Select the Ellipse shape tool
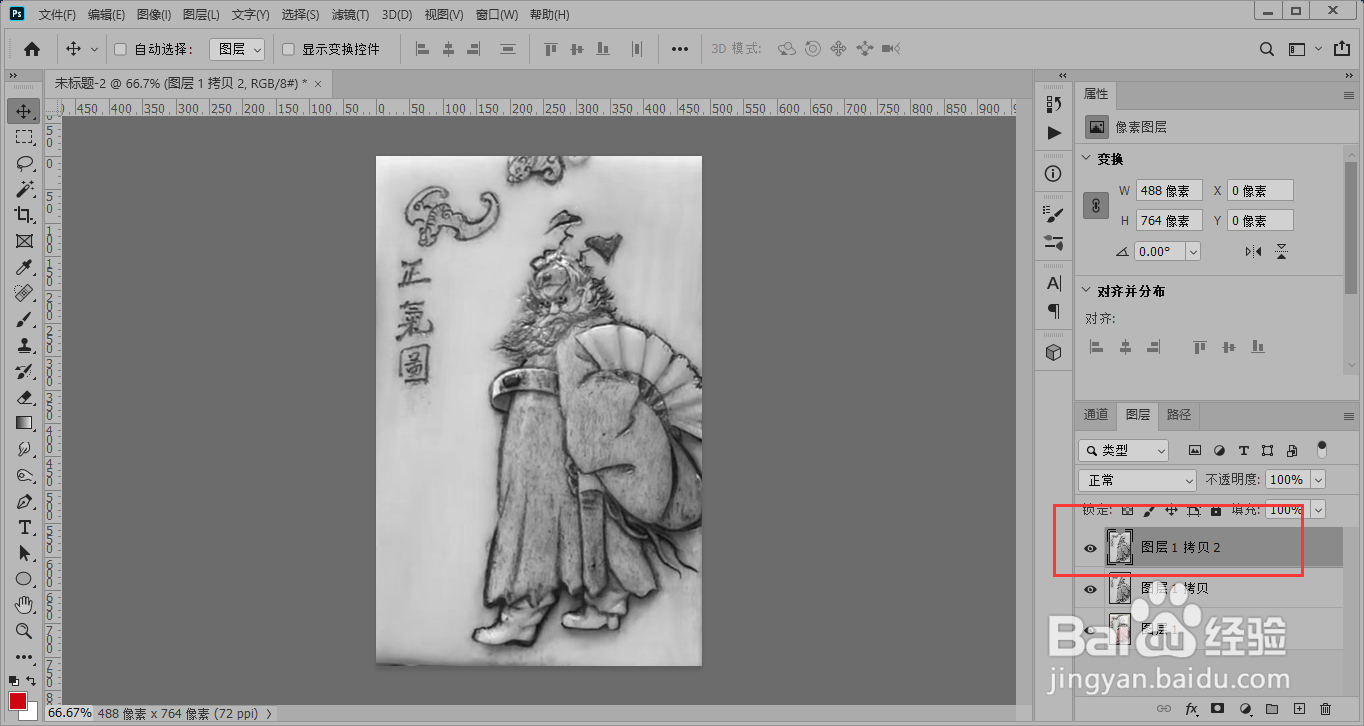 pos(24,579)
